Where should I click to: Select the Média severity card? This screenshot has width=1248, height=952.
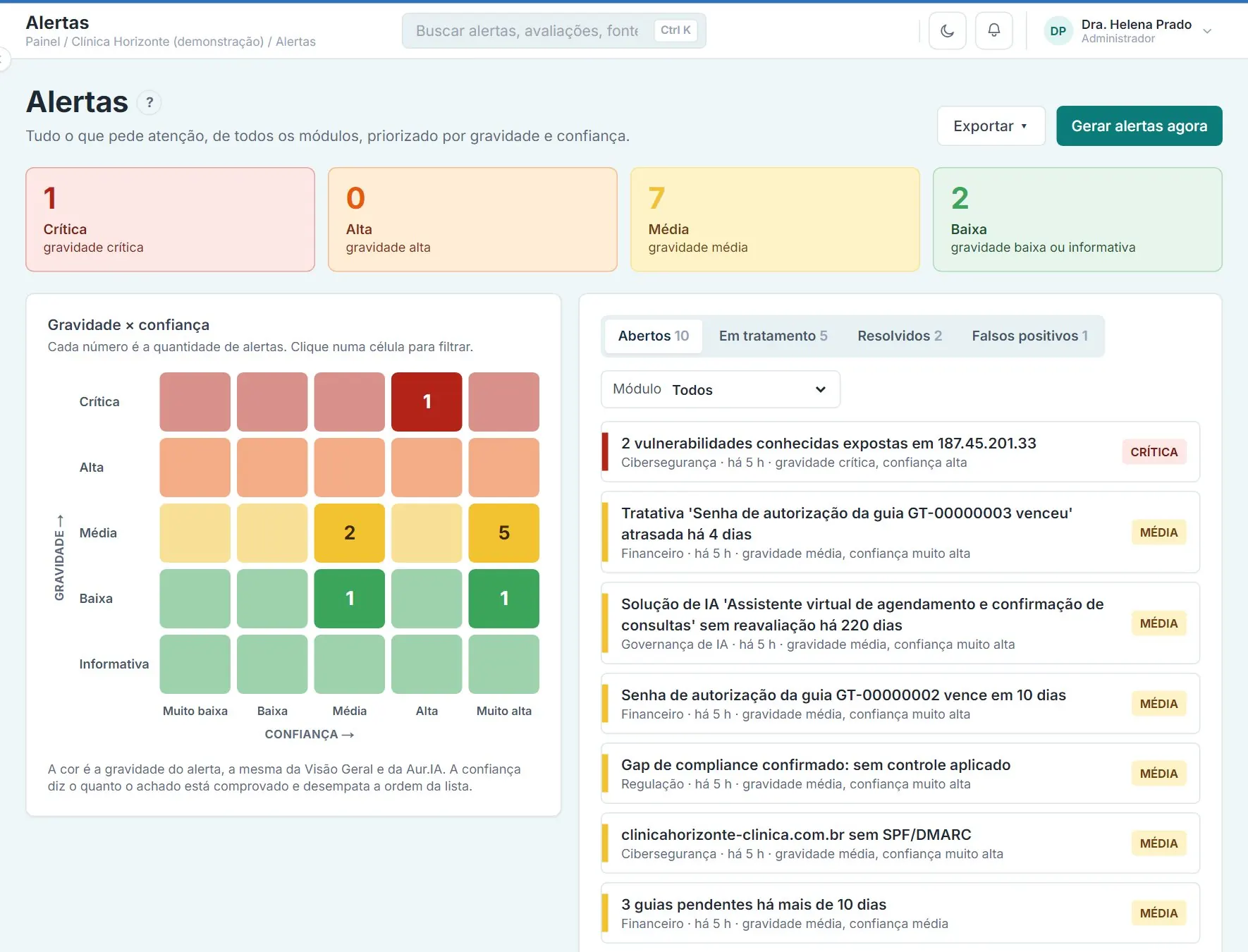coord(775,219)
